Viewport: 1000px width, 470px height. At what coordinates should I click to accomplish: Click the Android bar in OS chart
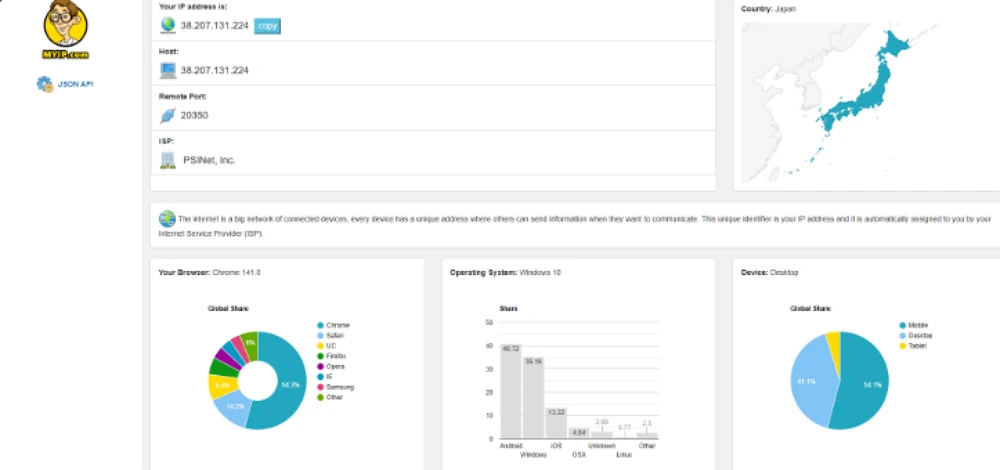(x=510, y=392)
